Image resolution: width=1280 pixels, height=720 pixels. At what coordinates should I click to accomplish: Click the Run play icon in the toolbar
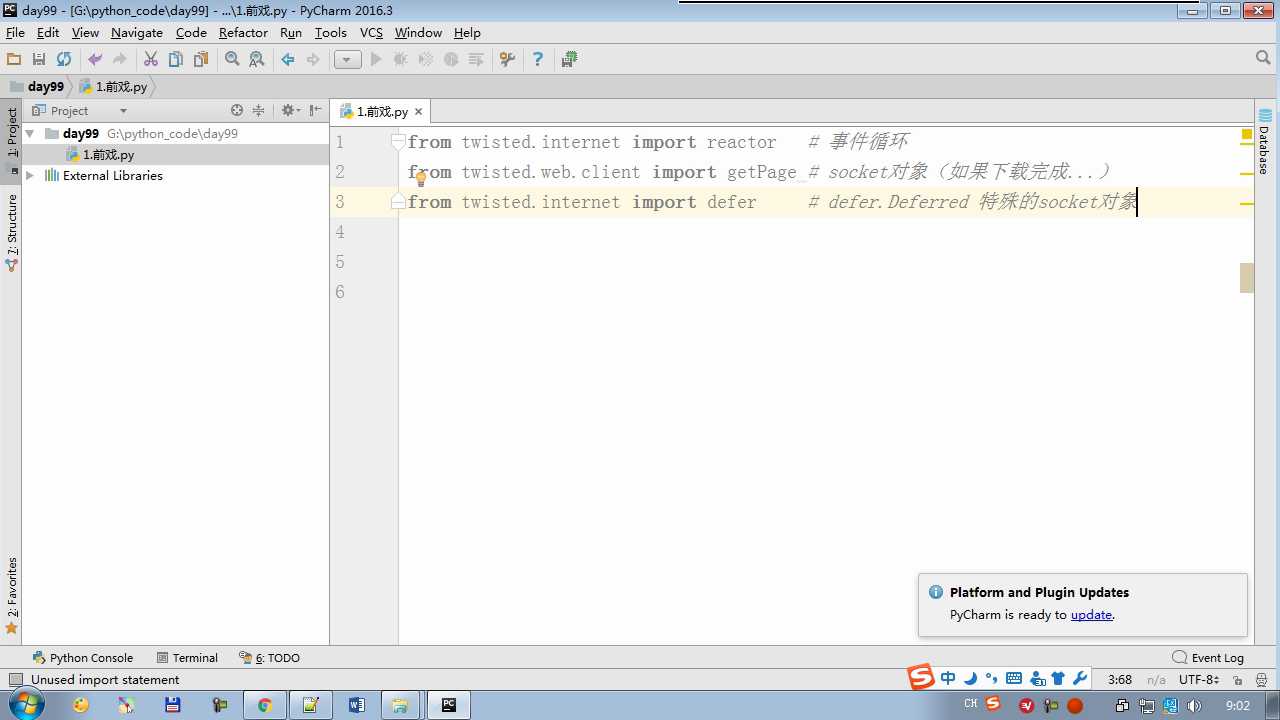[376, 60]
